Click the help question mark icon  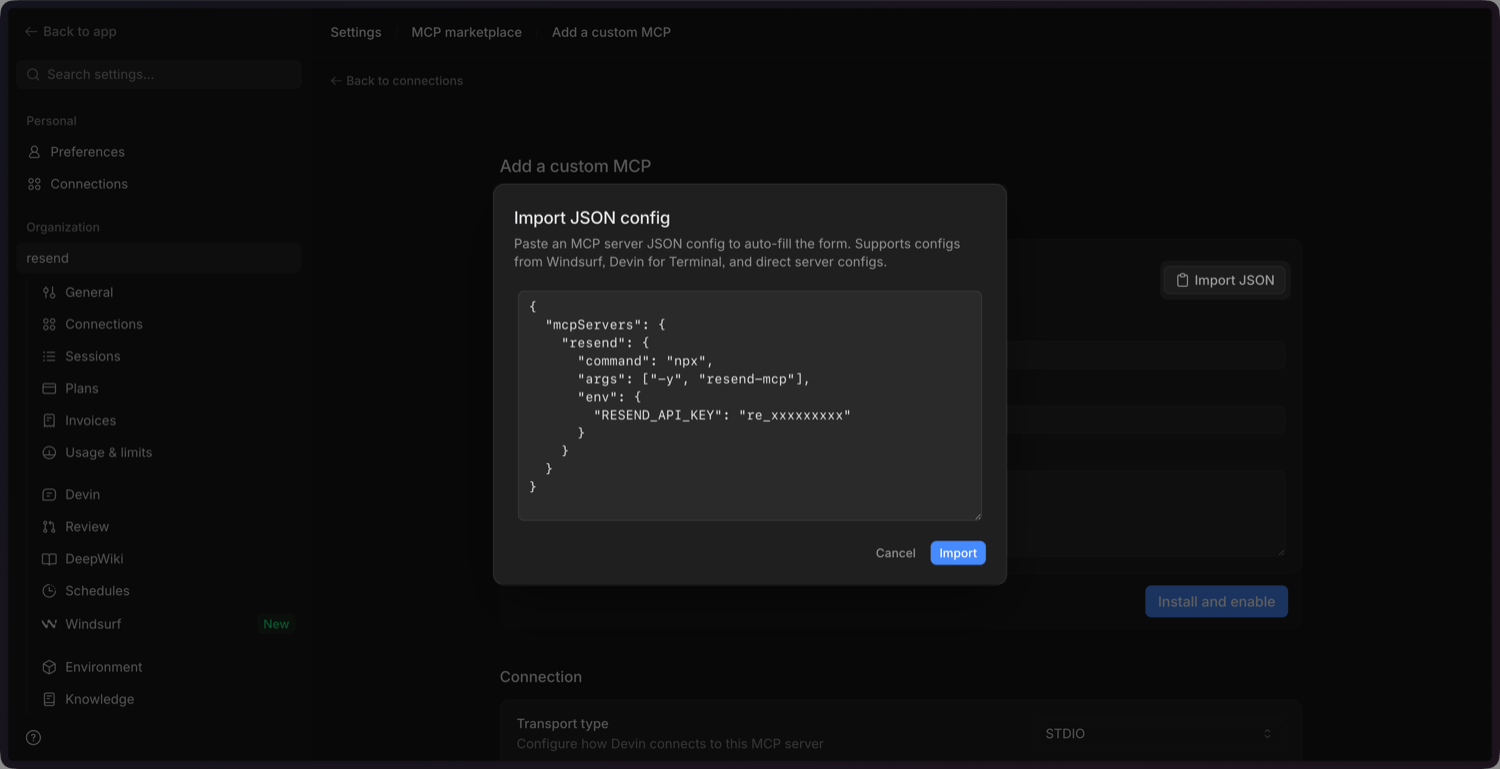[x=33, y=737]
